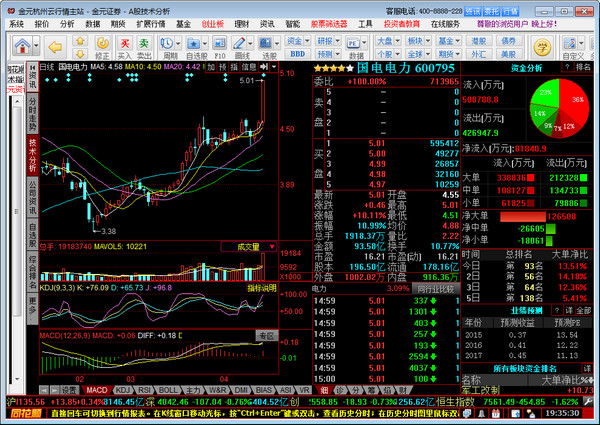The width and height of the screenshot is (600, 425).
Task: Open the 公司资讯 sidebar tab
Action: 33,197
